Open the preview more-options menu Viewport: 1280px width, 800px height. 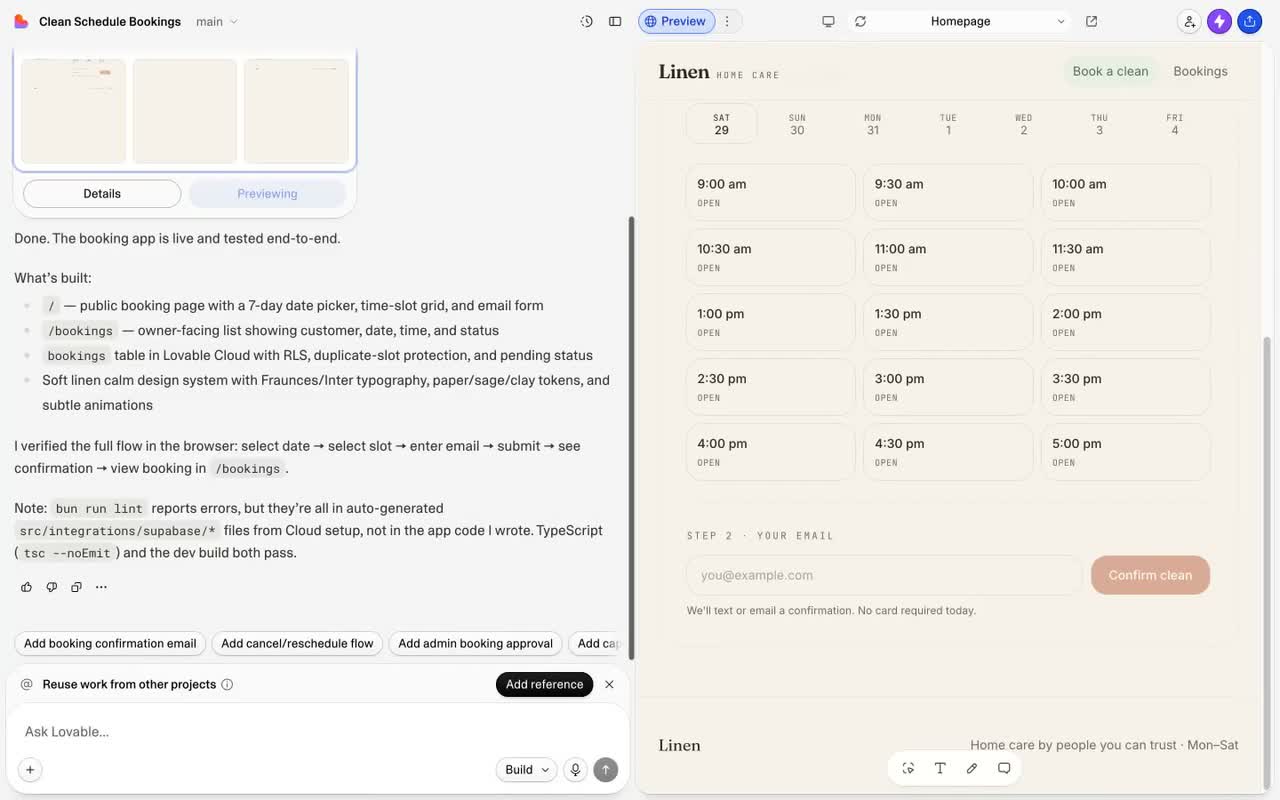727,21
